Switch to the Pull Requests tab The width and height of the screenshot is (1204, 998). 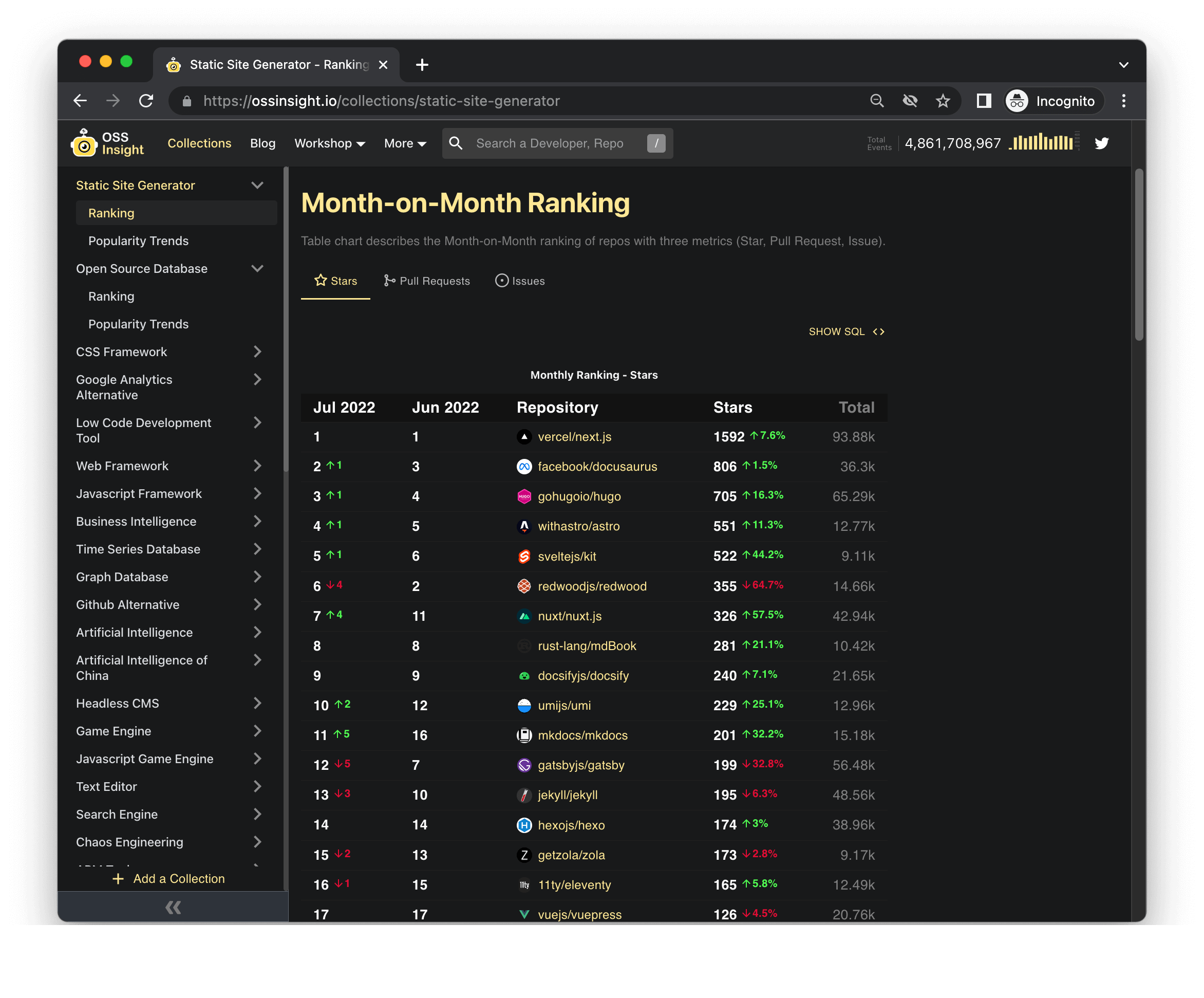(x=426, y=281)
